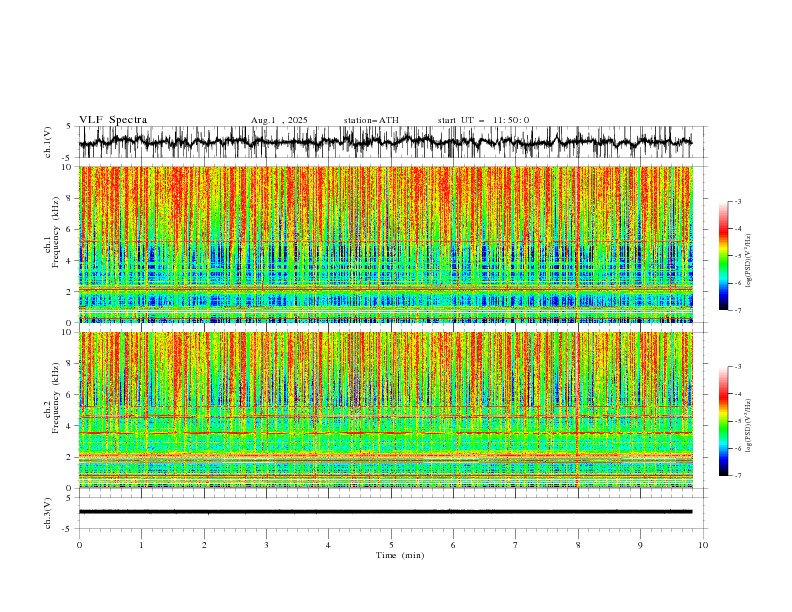Click the 'VLF Spectra' title text

tap(113, 120)
